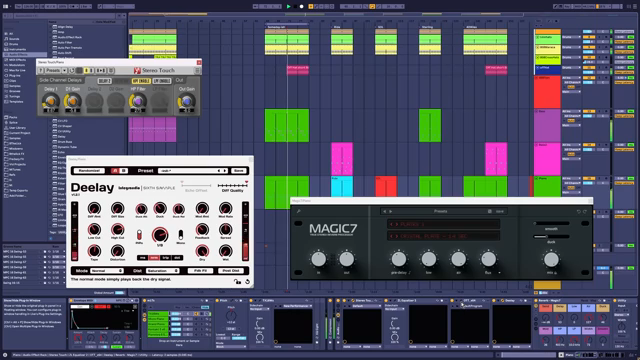Toggle Mono switch in Deelay
The height and width of the screenshot is (360, 640).
[x=180, y=234]
